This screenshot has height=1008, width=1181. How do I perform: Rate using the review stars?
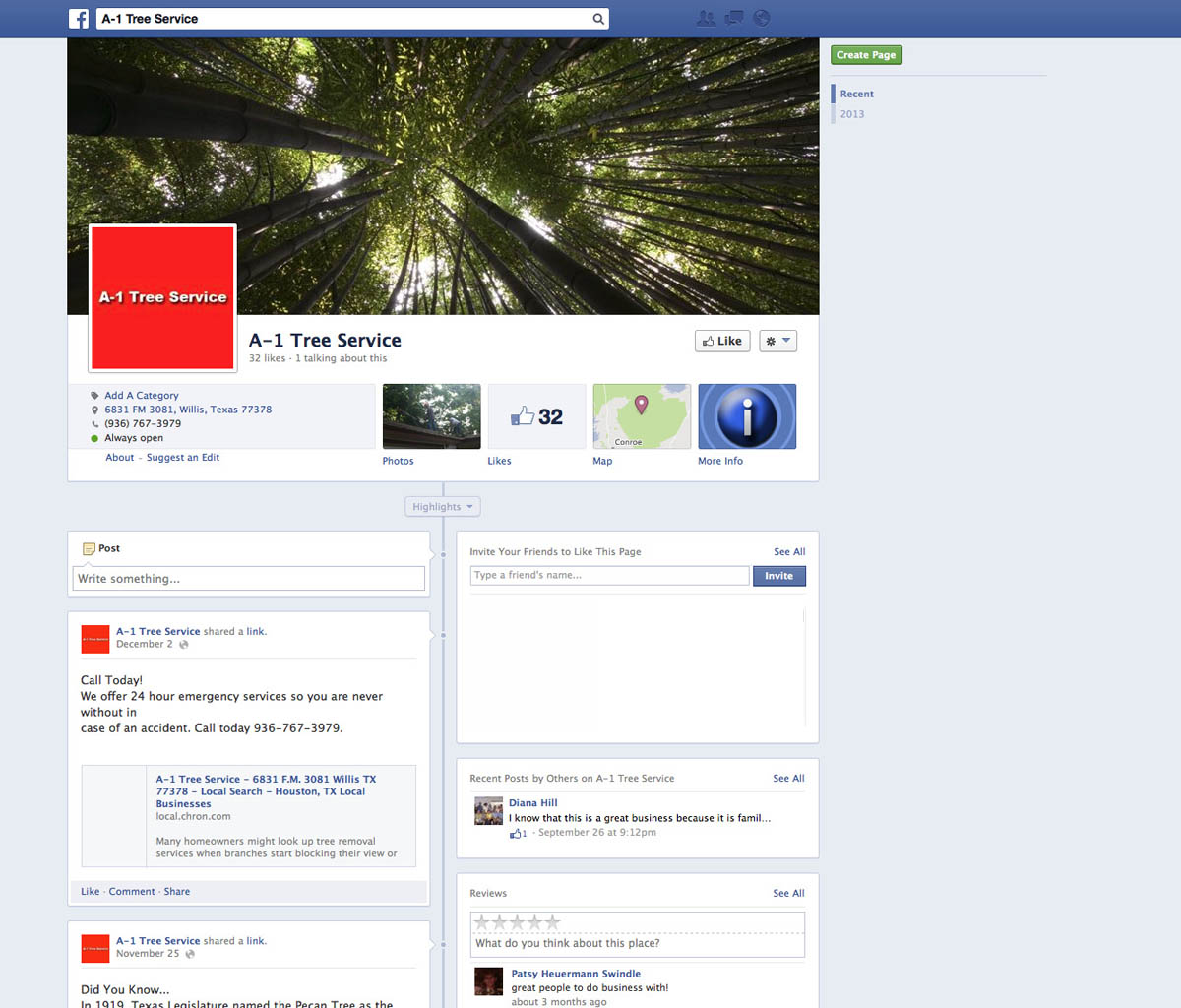(517, 922)
